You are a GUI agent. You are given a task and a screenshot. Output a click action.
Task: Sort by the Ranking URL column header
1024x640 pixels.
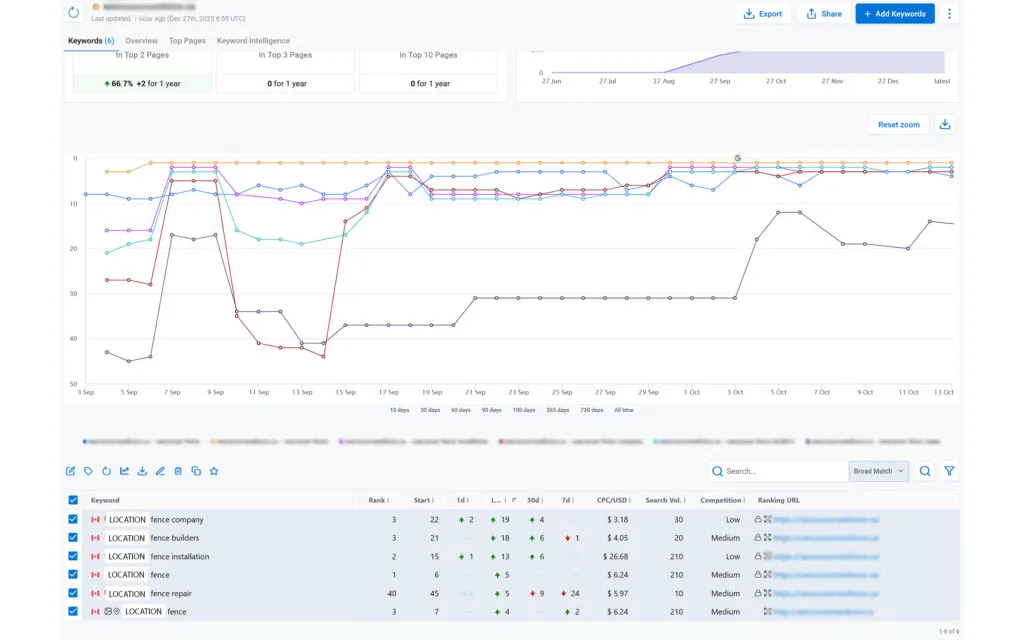(x=778, y=500)
